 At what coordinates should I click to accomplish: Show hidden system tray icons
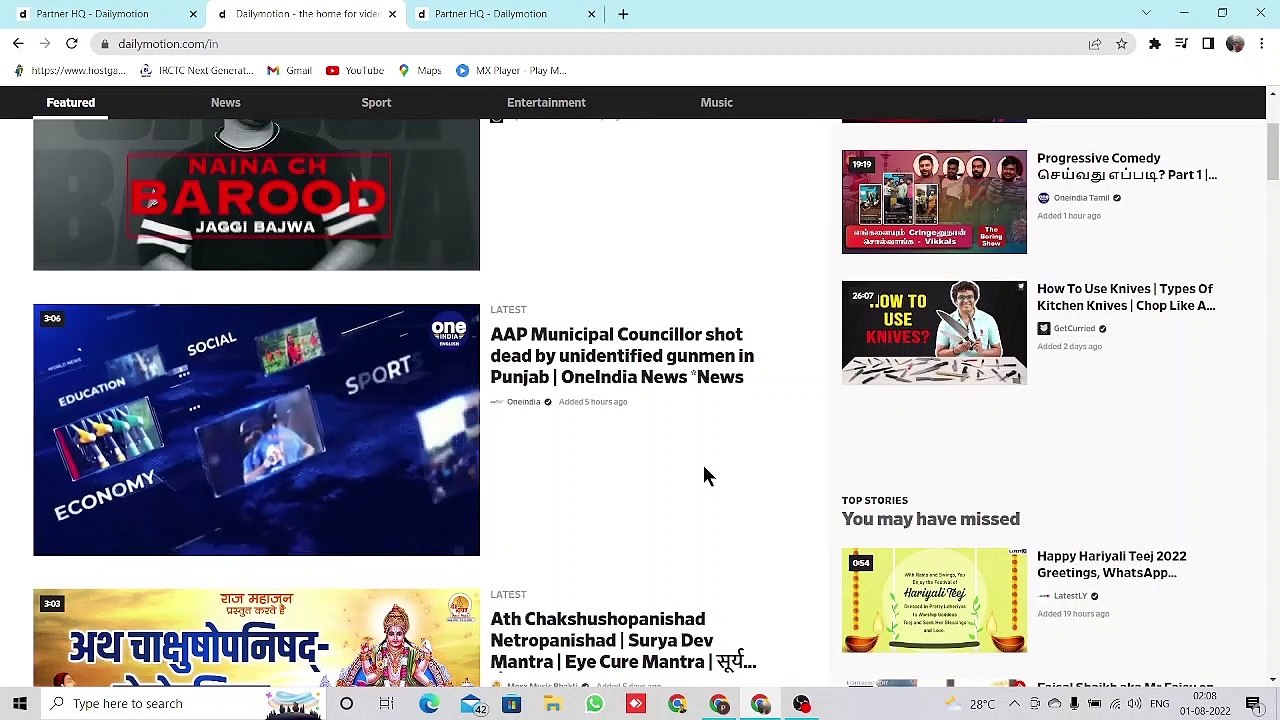(1014, 704)
